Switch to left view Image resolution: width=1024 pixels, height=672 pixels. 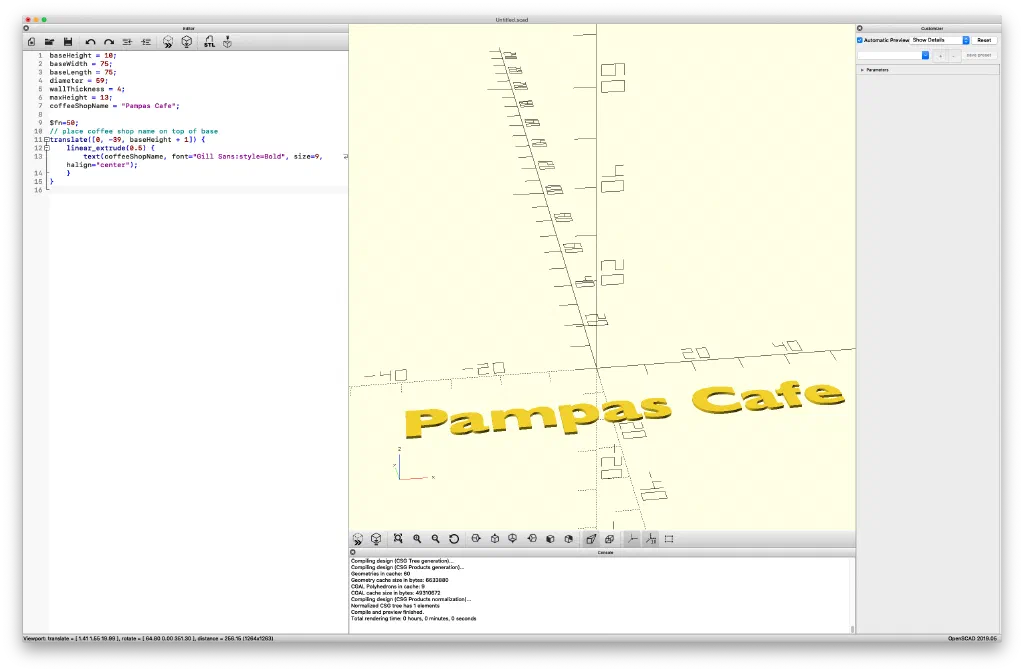point(532,539)
